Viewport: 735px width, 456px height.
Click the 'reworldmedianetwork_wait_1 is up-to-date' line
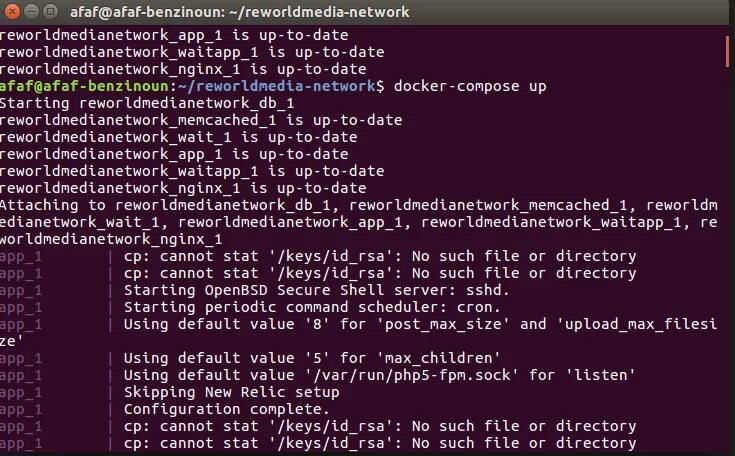(x=178, y=137)
